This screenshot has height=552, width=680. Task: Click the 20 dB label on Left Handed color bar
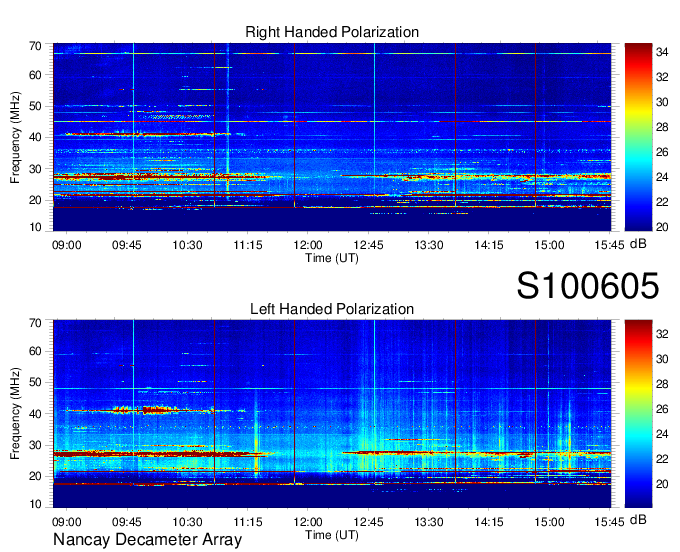pos(662,484)
